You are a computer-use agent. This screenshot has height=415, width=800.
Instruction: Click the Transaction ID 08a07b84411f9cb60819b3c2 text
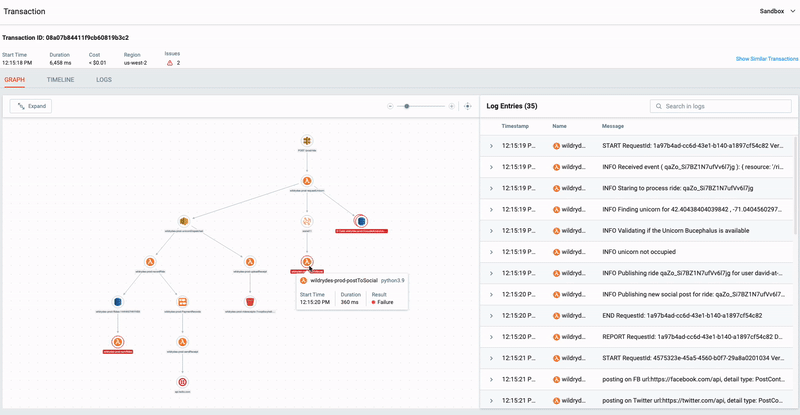pyautogui.click(x=65, y=38)
